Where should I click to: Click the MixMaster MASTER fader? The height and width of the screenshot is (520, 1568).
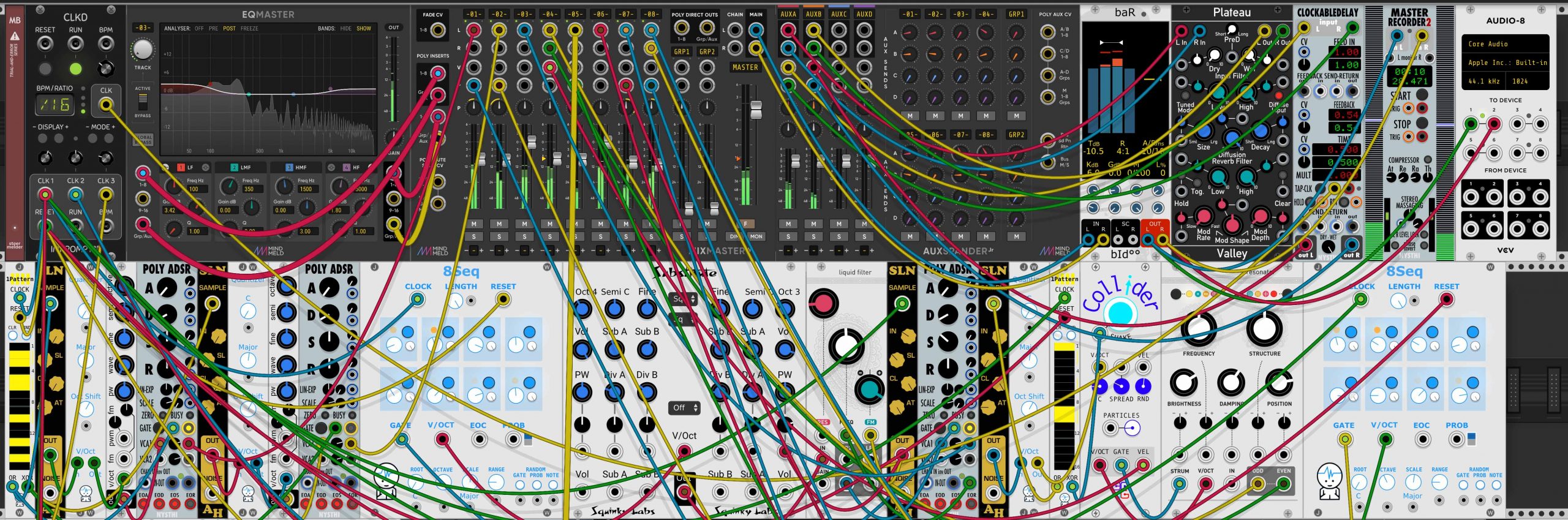(x=756, y=110)
